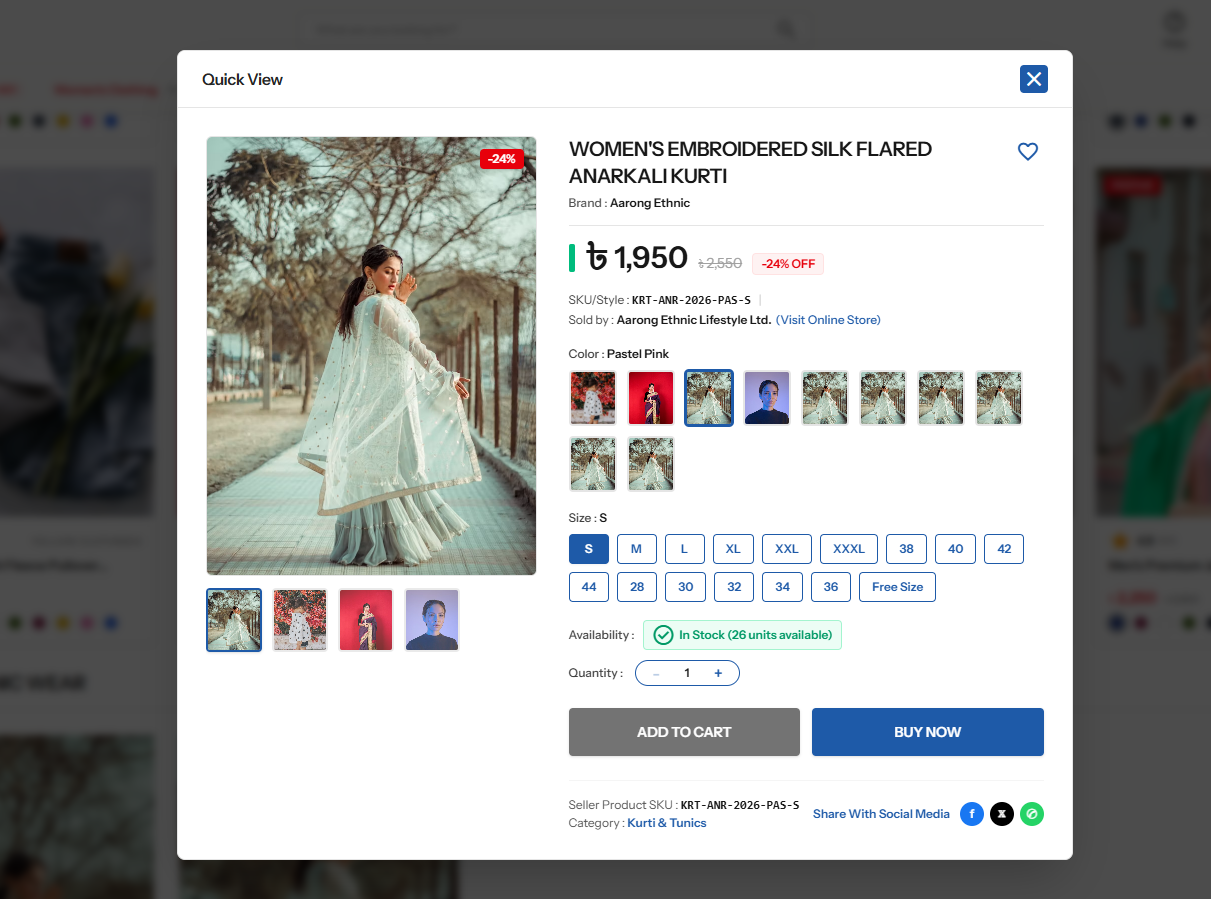
Task: Choose size 32
Action: pos(734,587)
